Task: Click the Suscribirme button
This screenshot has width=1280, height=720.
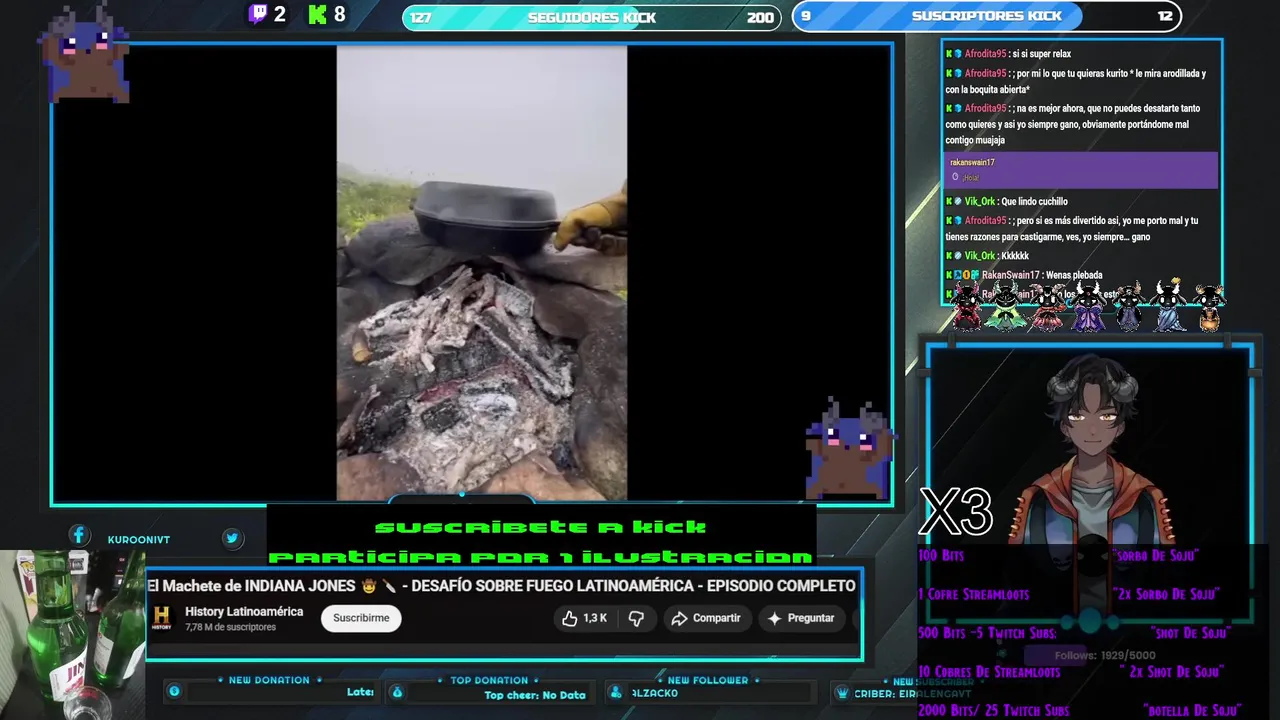Action: 361,618
